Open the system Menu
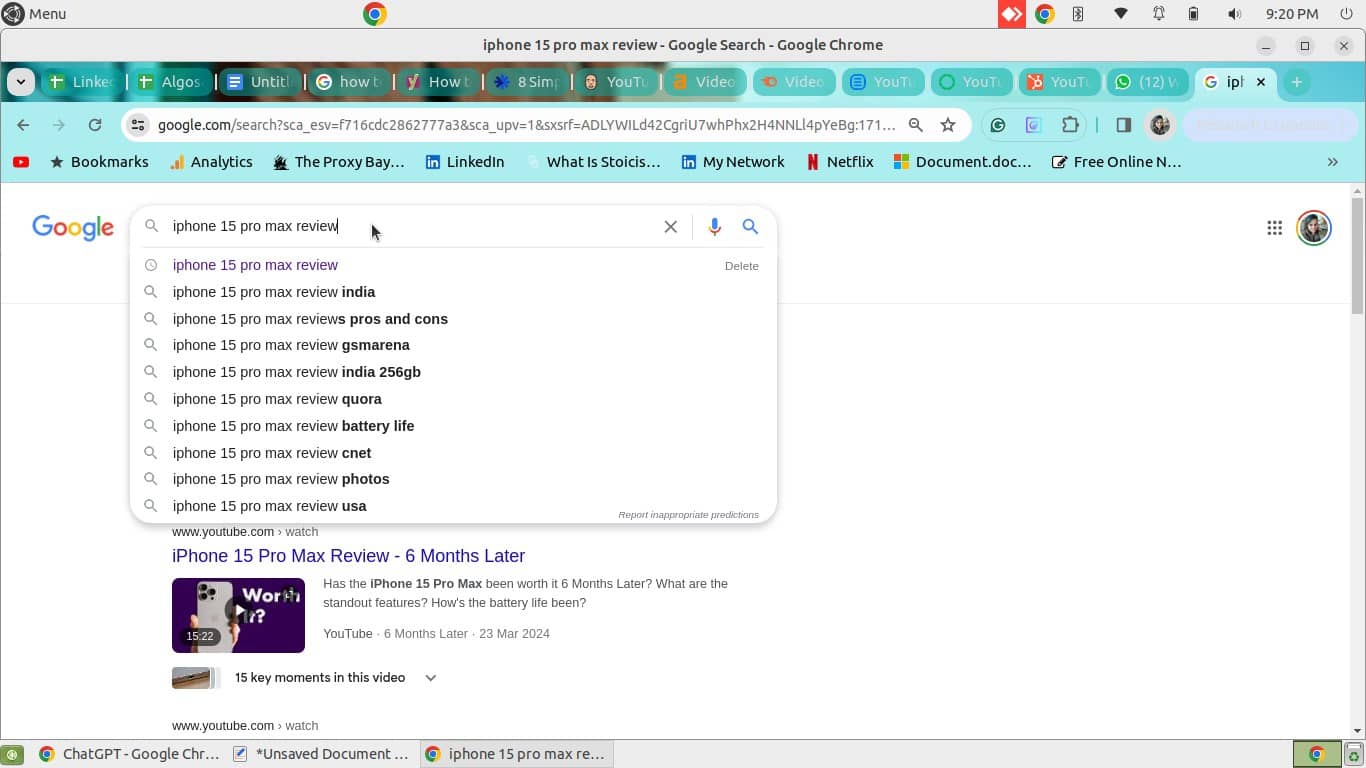Screen dimensions: 1366x768 click(x=34, y=14)
